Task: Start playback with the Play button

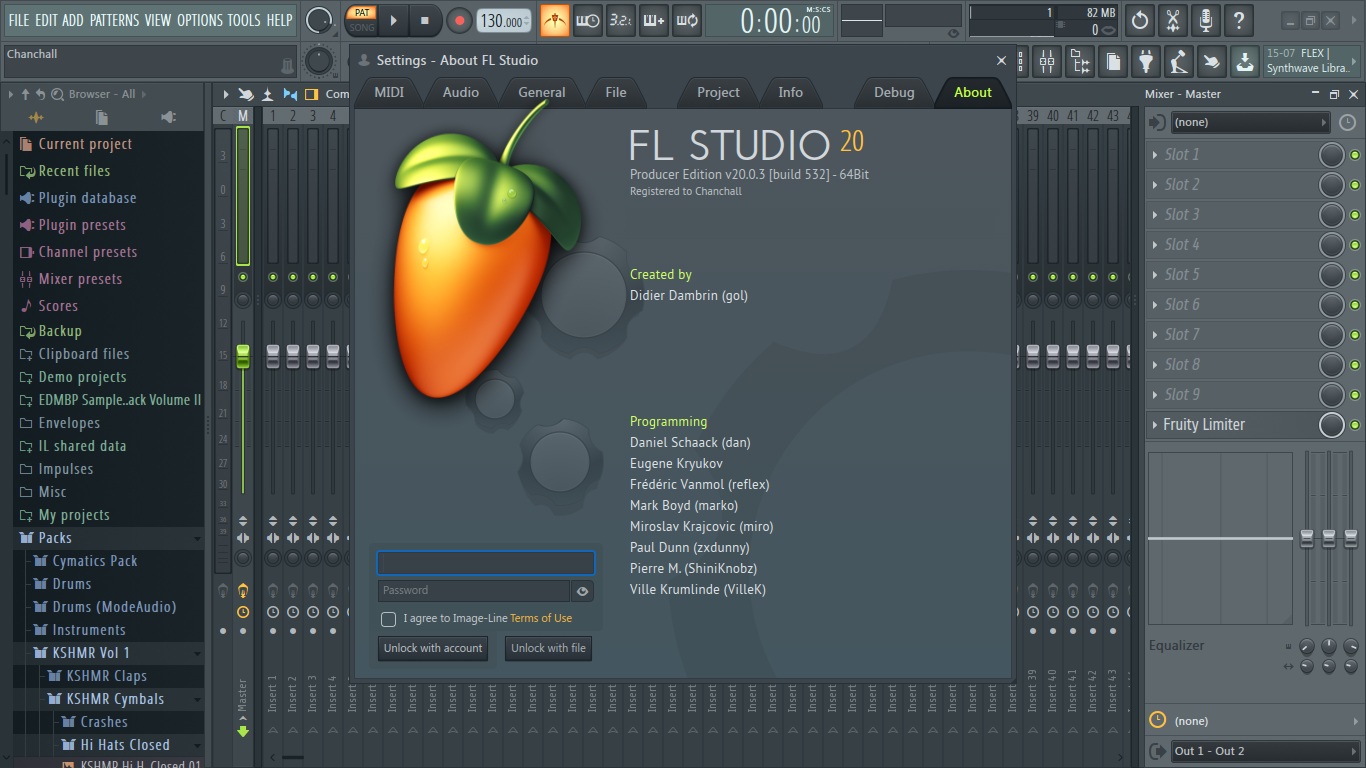Action: (x=393, y=20)
